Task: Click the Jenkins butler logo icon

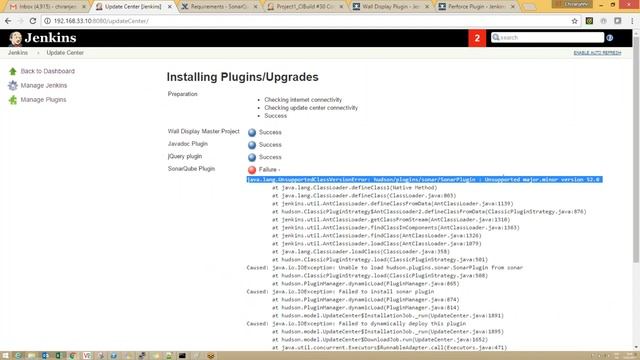Action: [x=16, y=38]
